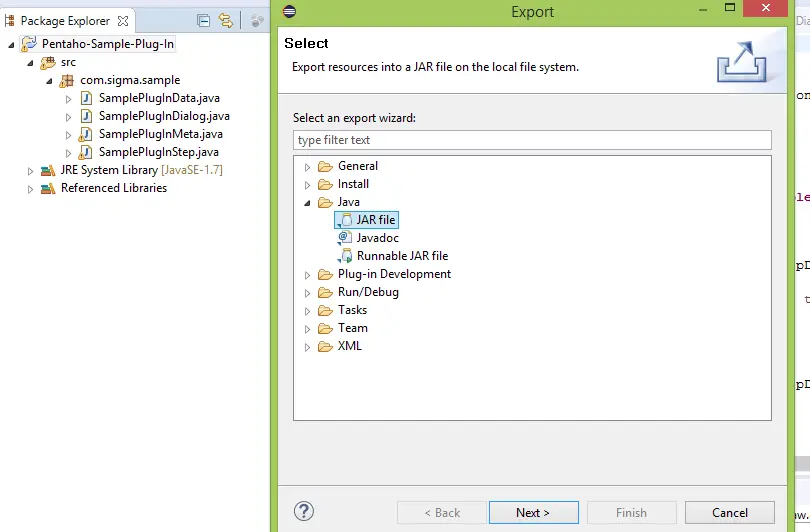Click the Run/Debug folder icon
Screen dimensions: 810x532
325,292
